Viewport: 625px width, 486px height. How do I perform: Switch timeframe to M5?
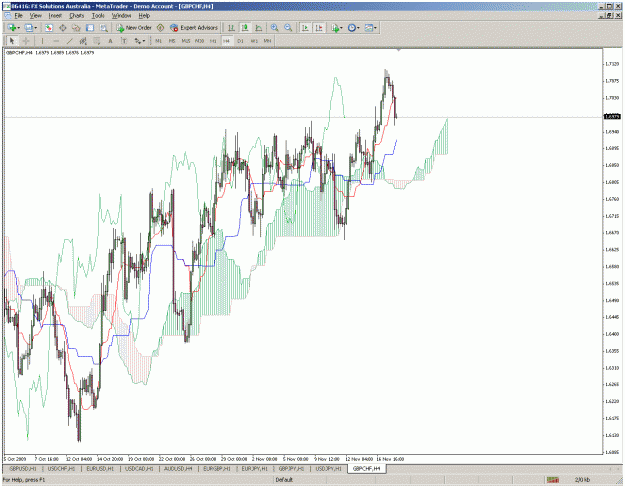point(172,41)
